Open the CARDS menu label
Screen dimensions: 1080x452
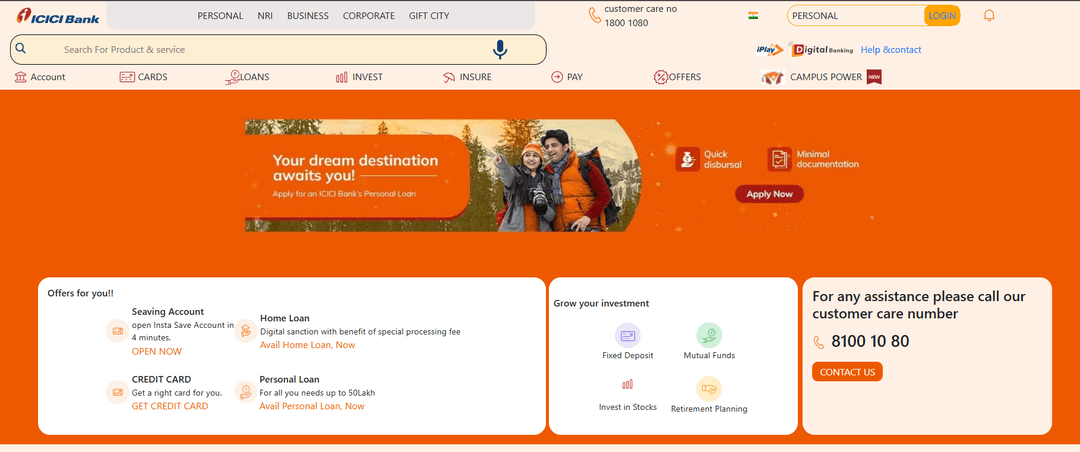click(x=152, y=77)
